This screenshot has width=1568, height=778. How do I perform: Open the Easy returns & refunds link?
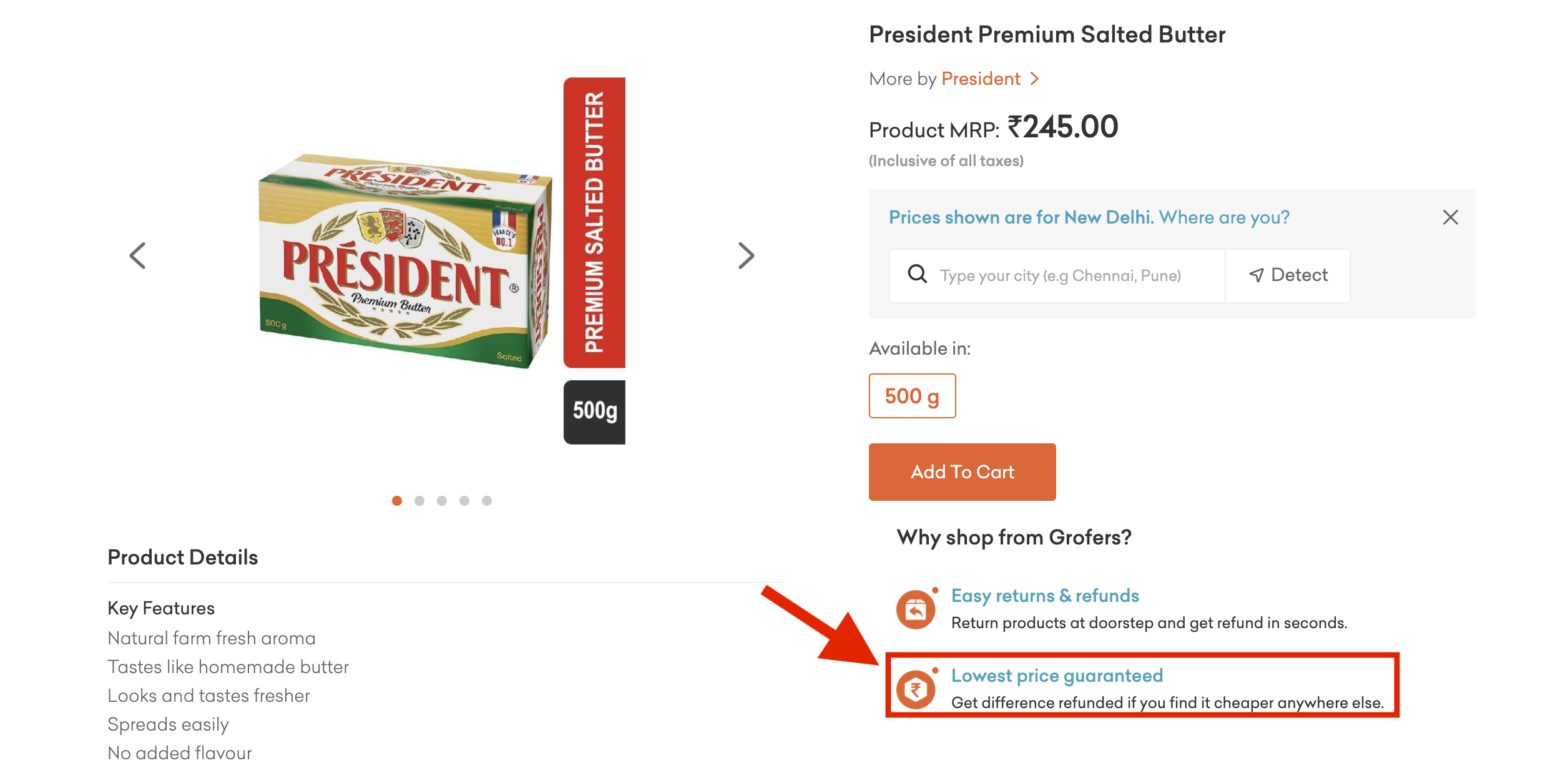click(1045, 596)
